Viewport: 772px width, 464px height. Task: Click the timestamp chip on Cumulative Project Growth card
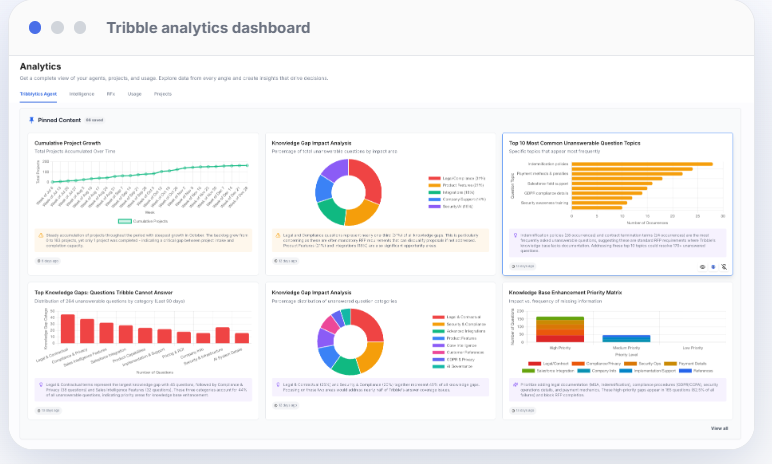pos(48,261)
